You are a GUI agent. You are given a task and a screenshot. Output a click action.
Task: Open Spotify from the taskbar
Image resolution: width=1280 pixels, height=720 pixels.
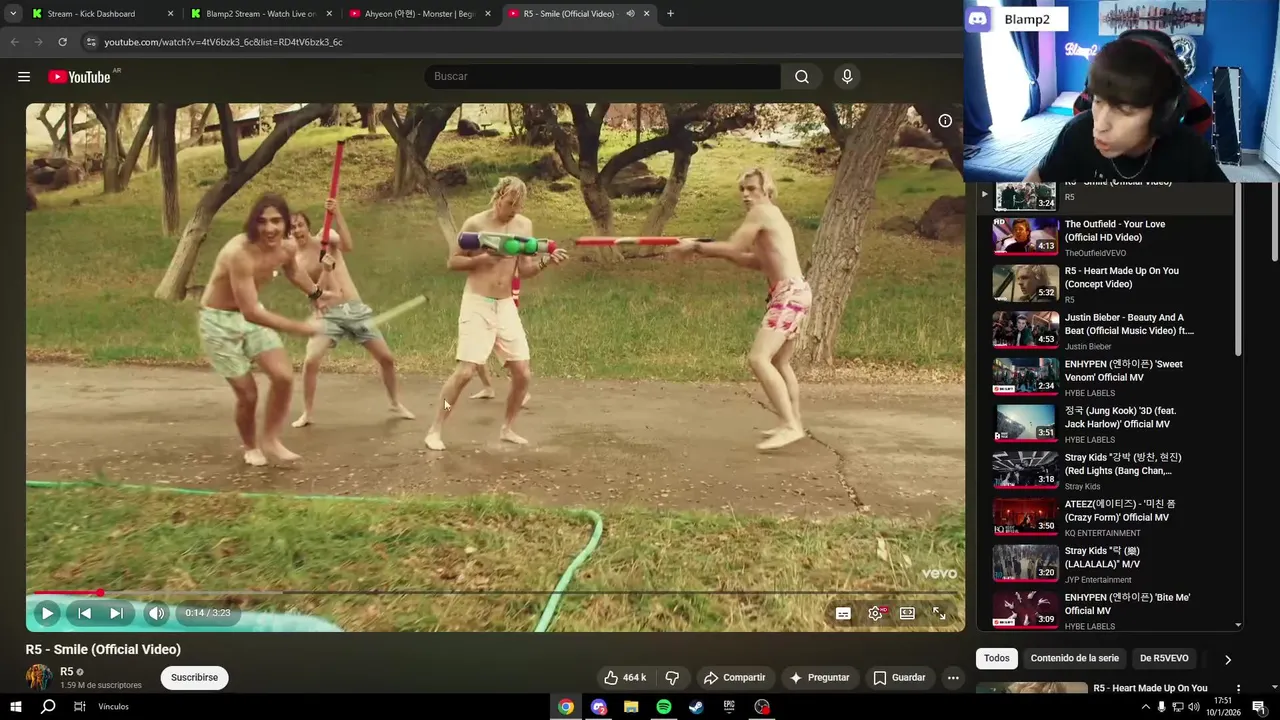[664, 707]
